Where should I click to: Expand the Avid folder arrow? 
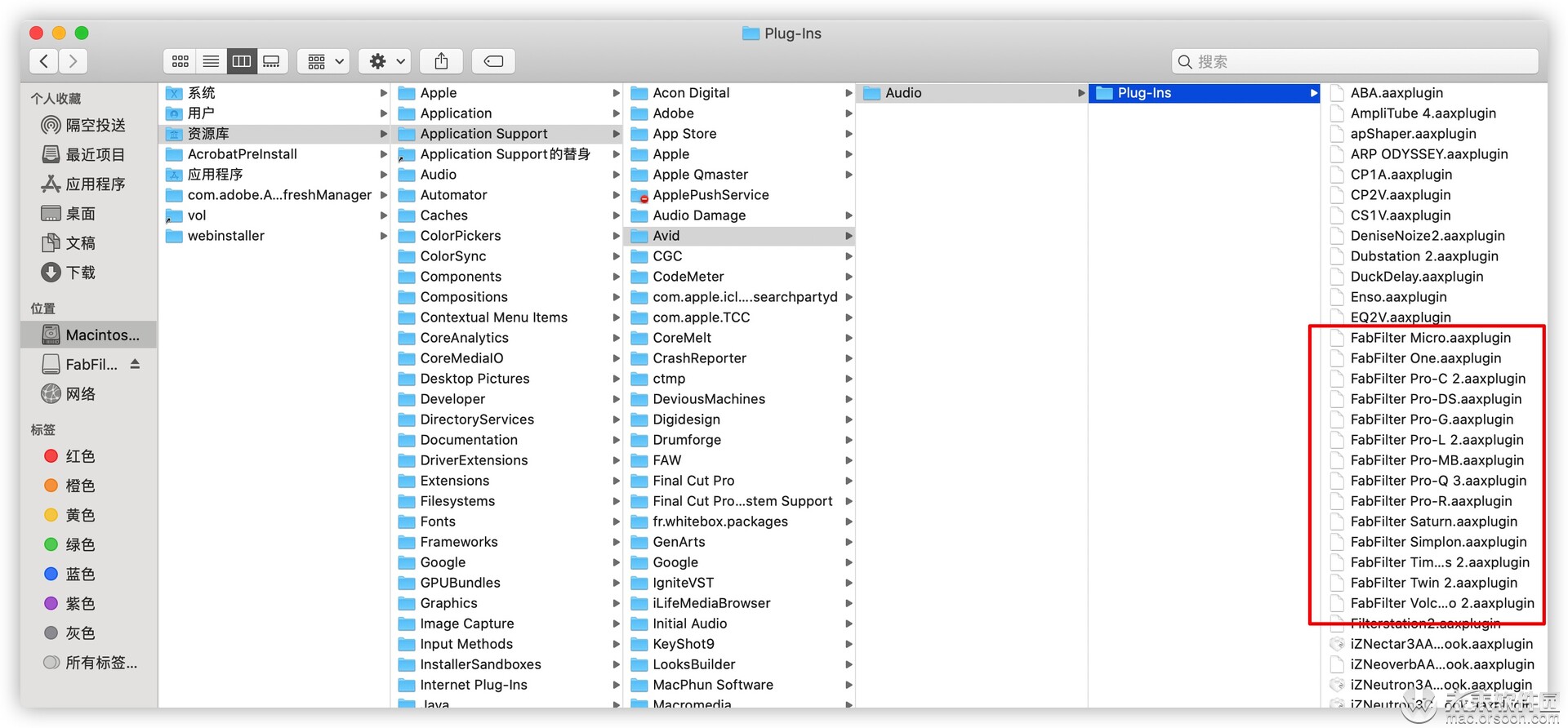pos(849,236)
